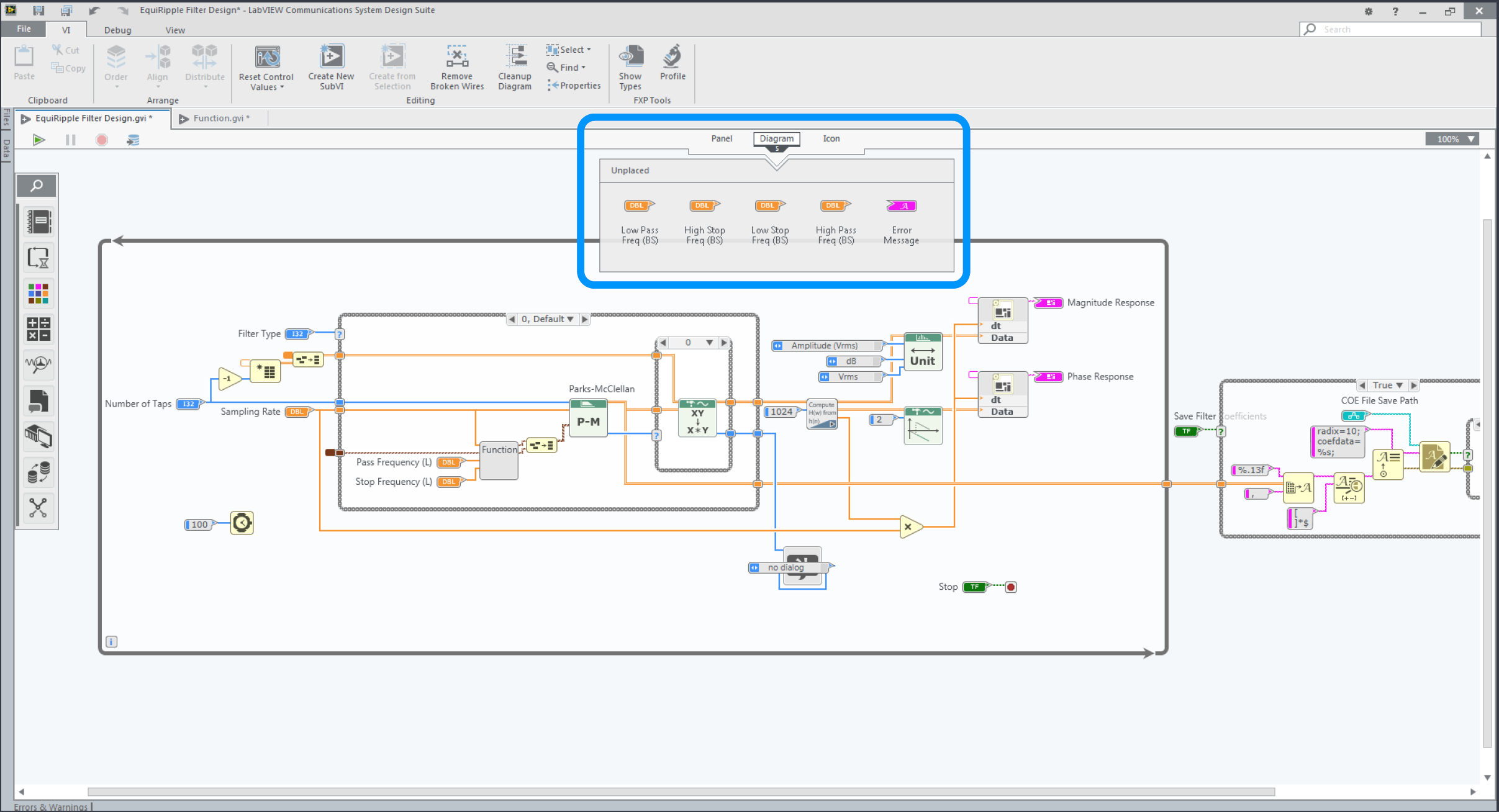This screenshot has height=812, width=1499.
Task: Click the Pause execution button
Action: point(70,140)
